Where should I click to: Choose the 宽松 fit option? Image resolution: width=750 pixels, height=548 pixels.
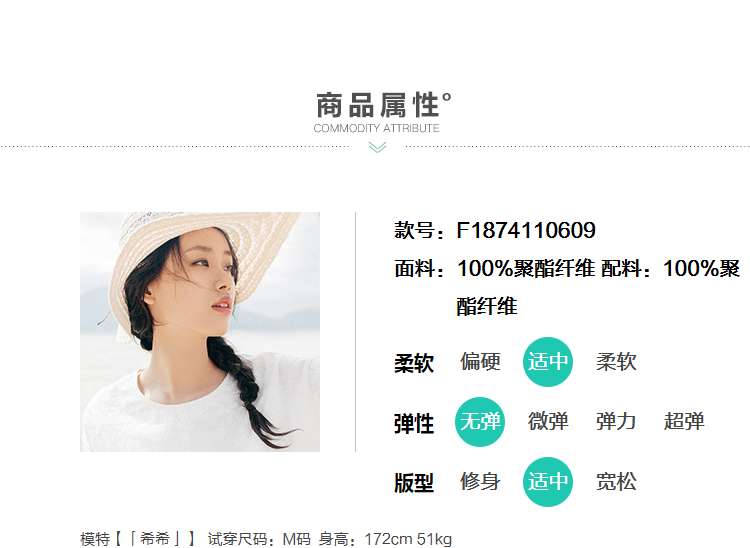[616, 482]
